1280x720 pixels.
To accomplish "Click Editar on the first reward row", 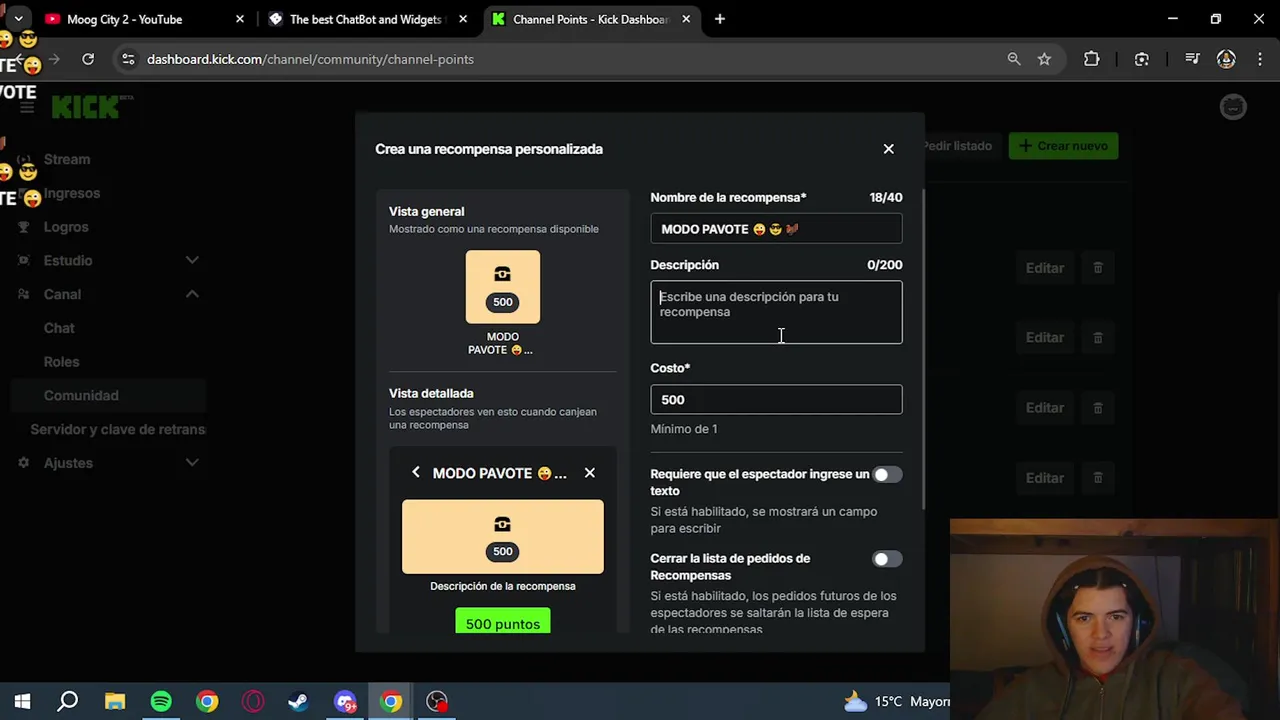I will click(x=1044, y=268).
